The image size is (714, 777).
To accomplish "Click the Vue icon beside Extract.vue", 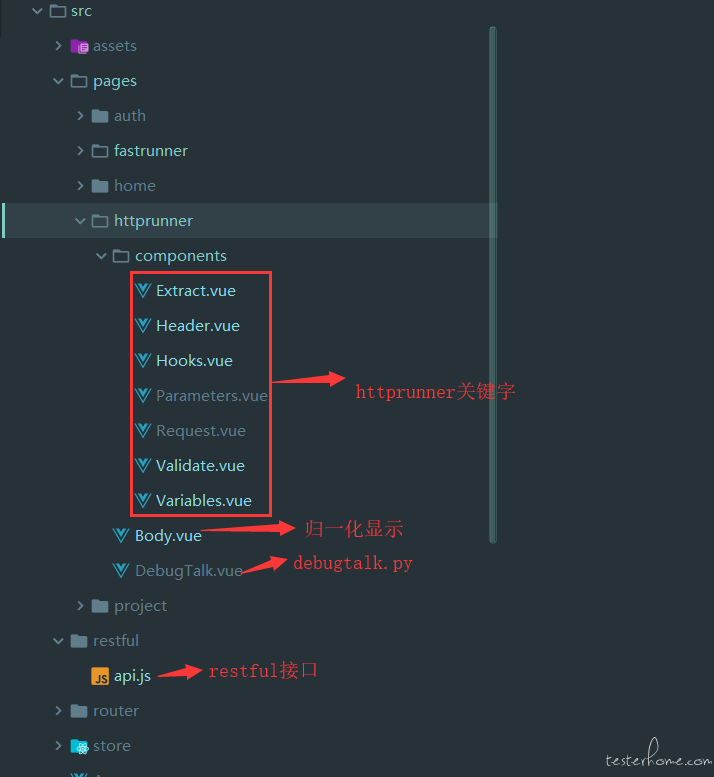I will 143,290.
